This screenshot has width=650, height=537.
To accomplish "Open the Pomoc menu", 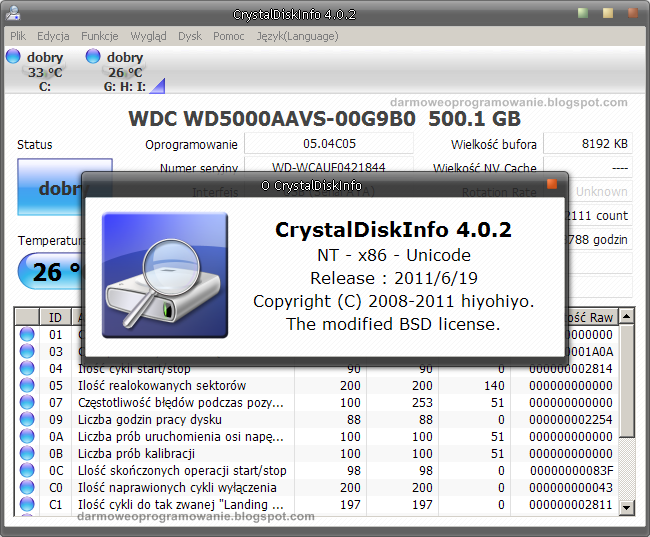I will point(228,36).
